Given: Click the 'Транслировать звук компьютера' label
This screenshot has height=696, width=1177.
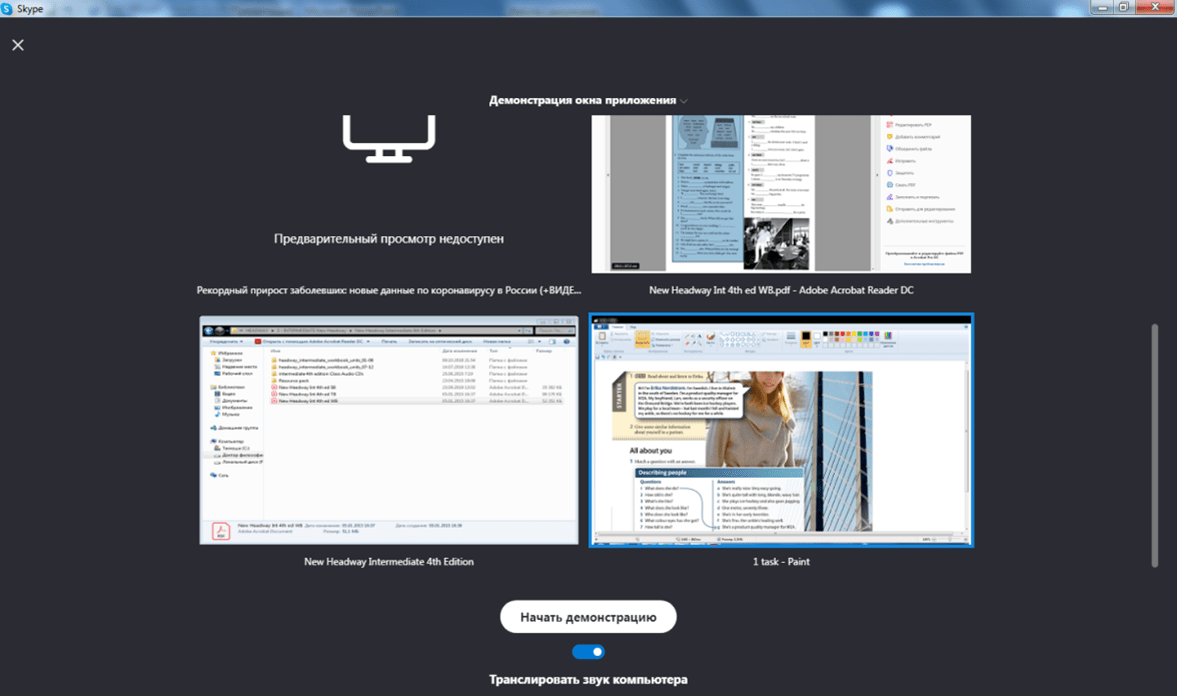Looking at the screenshot, I should 588,680.
